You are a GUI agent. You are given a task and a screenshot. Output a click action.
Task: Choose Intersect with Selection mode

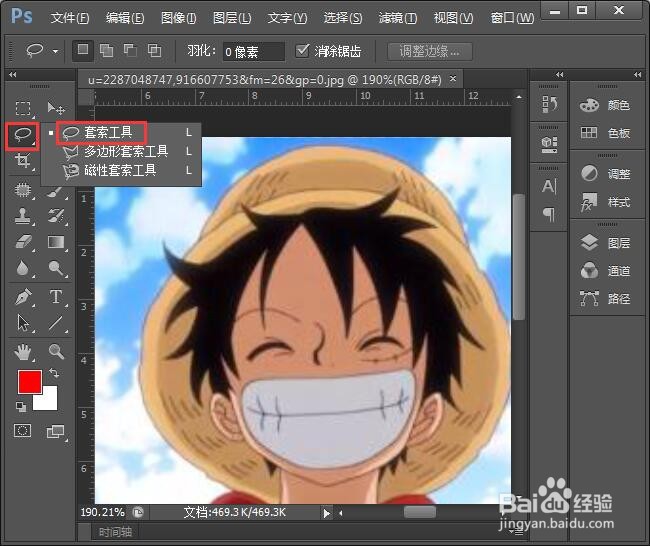[155, 51]
